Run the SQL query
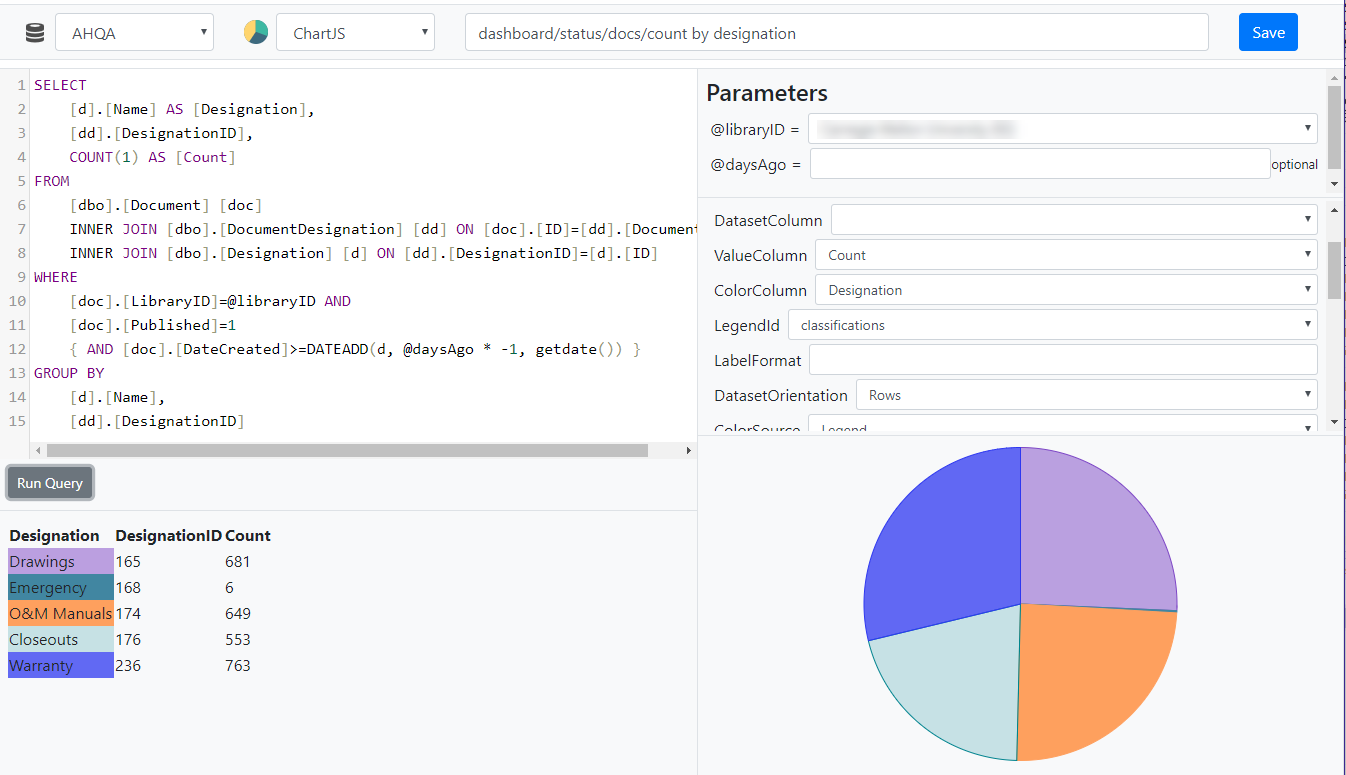Screen dimensions: 1346x775 50,483
